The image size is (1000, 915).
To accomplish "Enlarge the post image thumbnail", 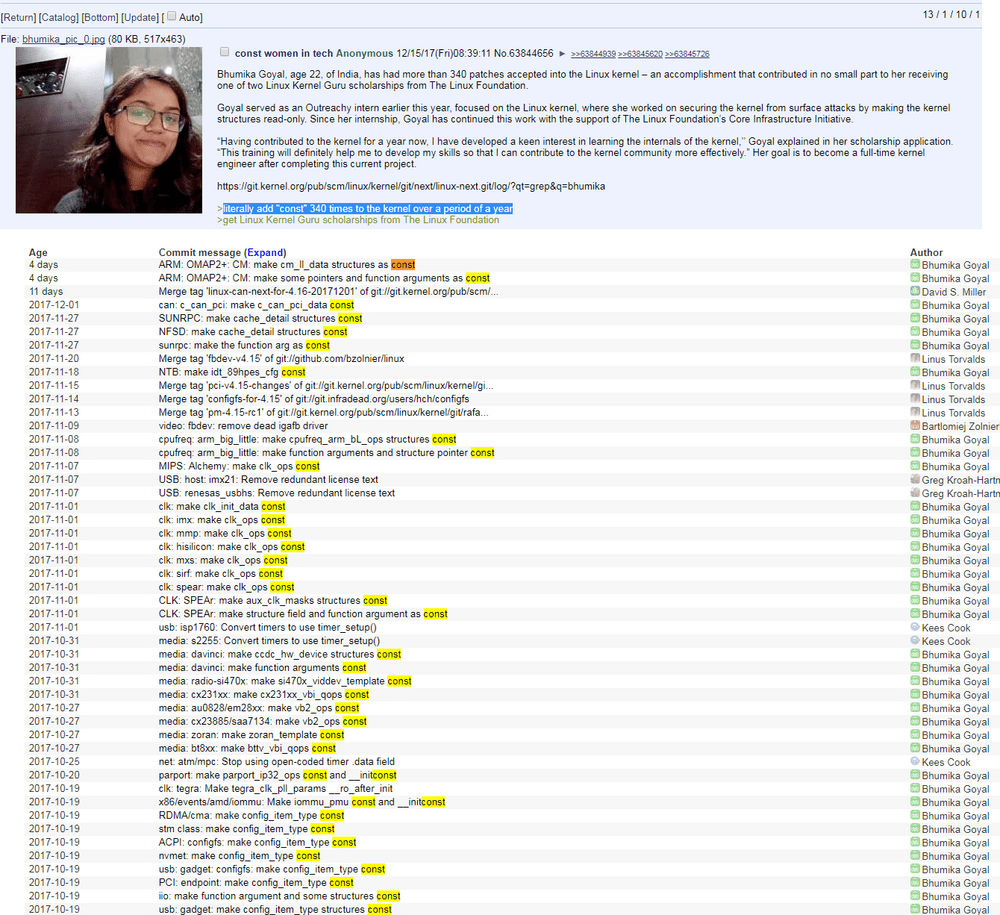I will click(x=109, y=130).
